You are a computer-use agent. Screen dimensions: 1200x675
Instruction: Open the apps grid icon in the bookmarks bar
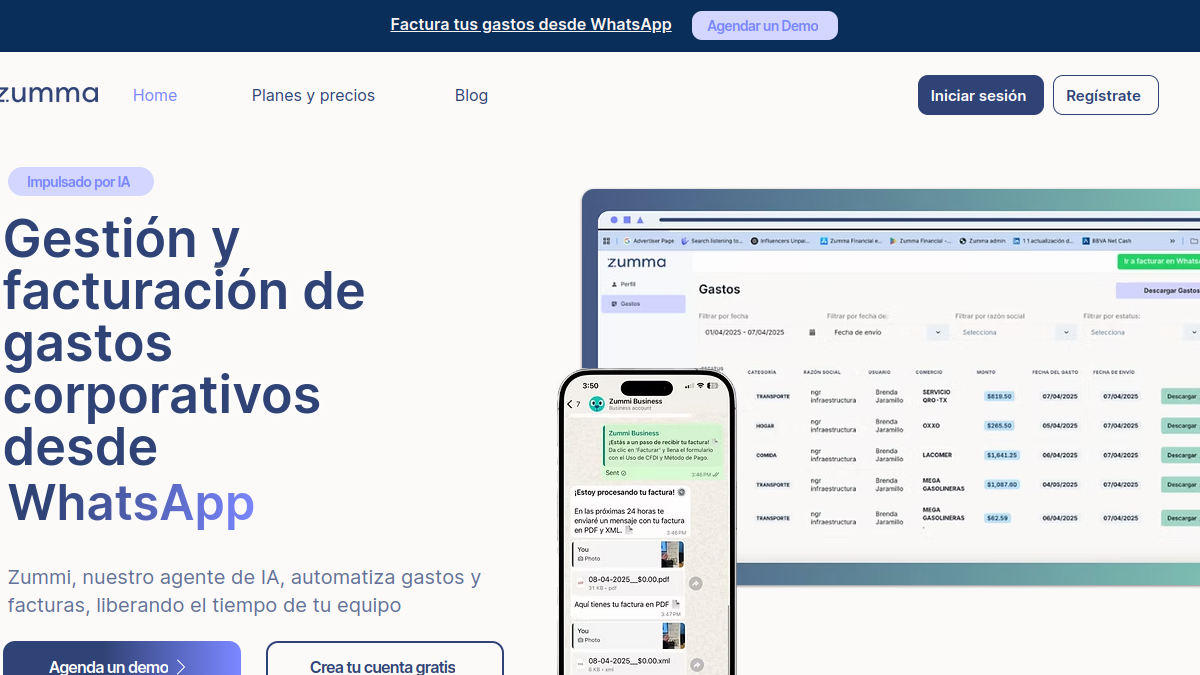(x=606, y=241)
